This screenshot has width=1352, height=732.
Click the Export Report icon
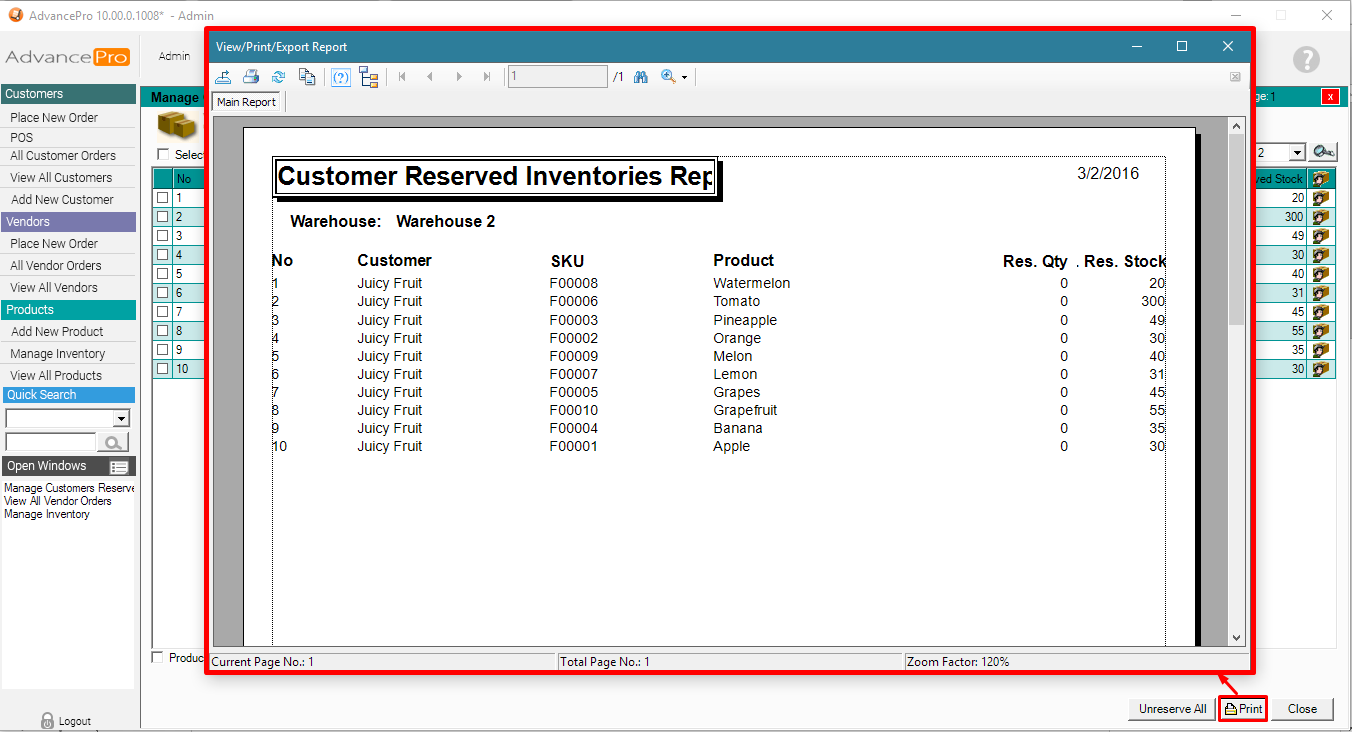pyautogui.click(x=224, y=77)
